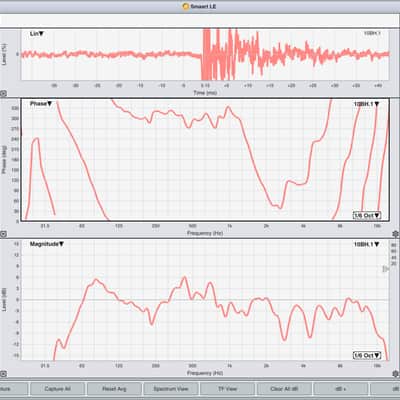Open the Phase graph type dropdown
This screenshot has width=400, height=400.
tap(41, 104)
